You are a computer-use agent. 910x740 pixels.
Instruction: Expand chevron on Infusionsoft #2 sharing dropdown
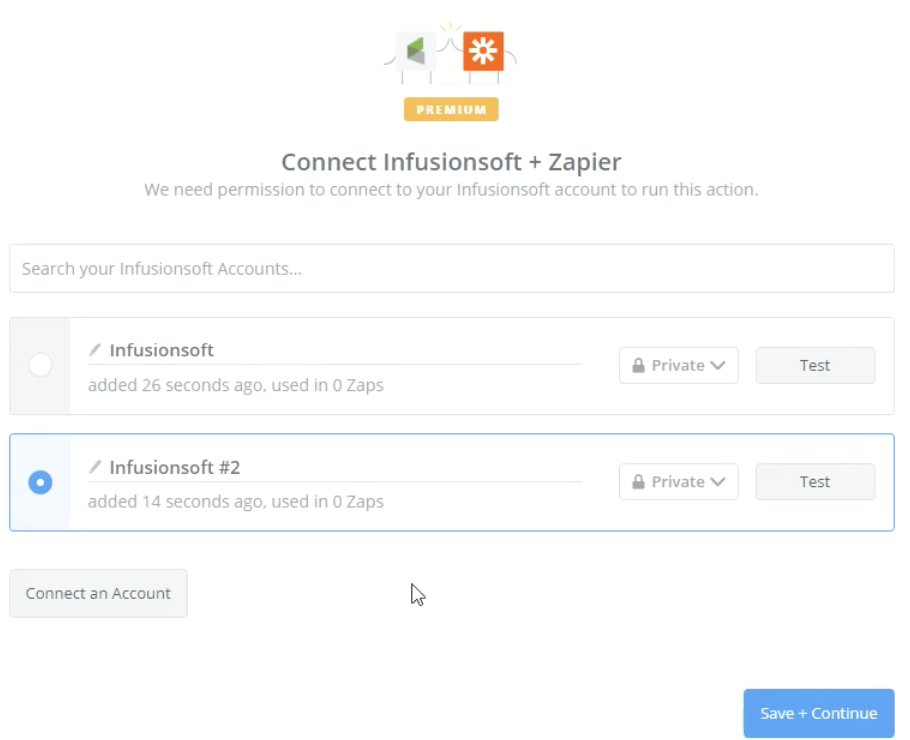[718, 482]
